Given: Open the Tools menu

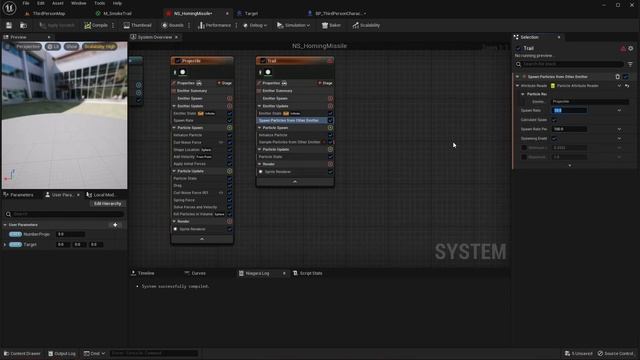Looking at the screenshot, I should point(100,3).
